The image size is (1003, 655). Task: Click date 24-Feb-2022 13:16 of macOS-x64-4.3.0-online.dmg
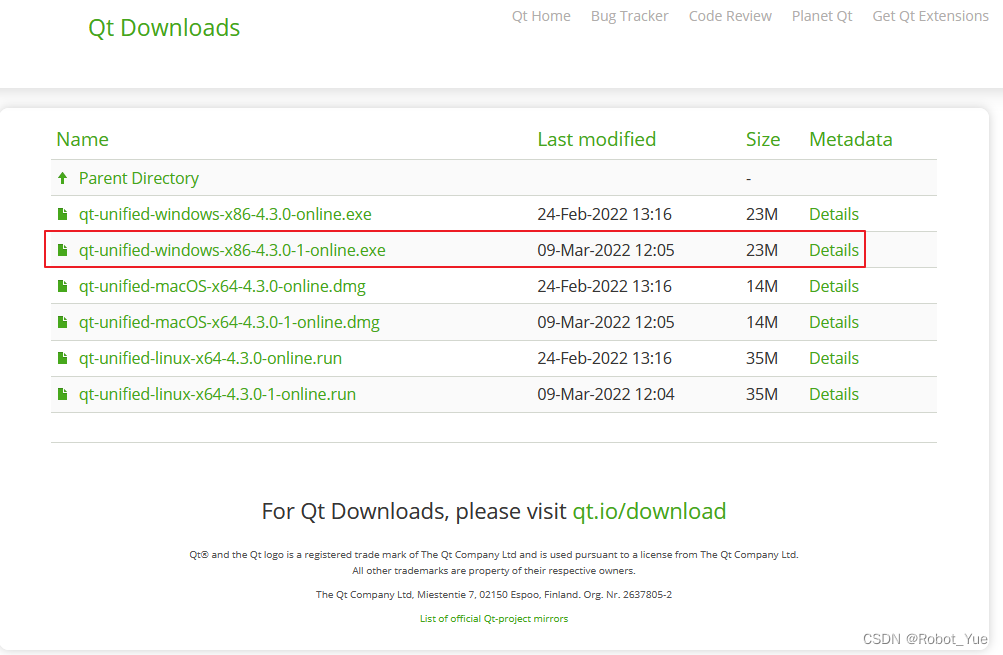604,286
